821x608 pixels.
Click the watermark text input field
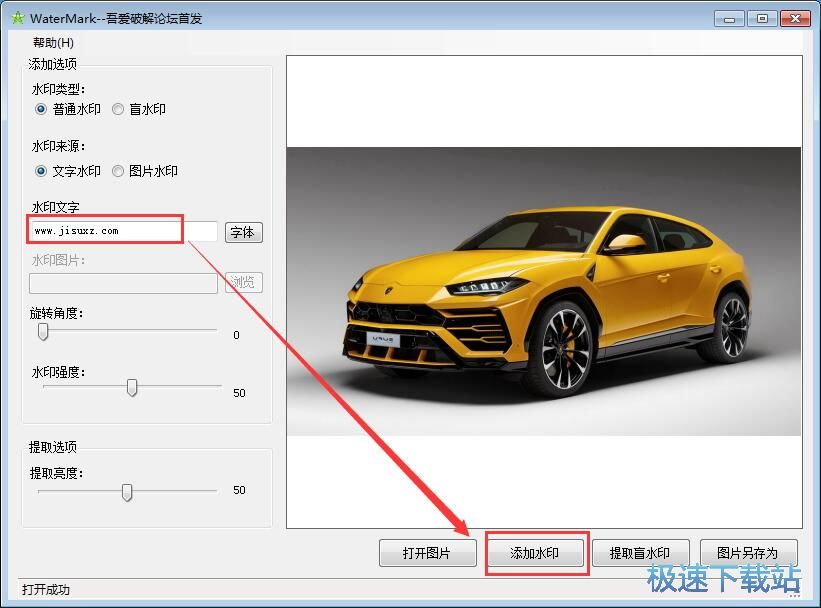(123, 231)
